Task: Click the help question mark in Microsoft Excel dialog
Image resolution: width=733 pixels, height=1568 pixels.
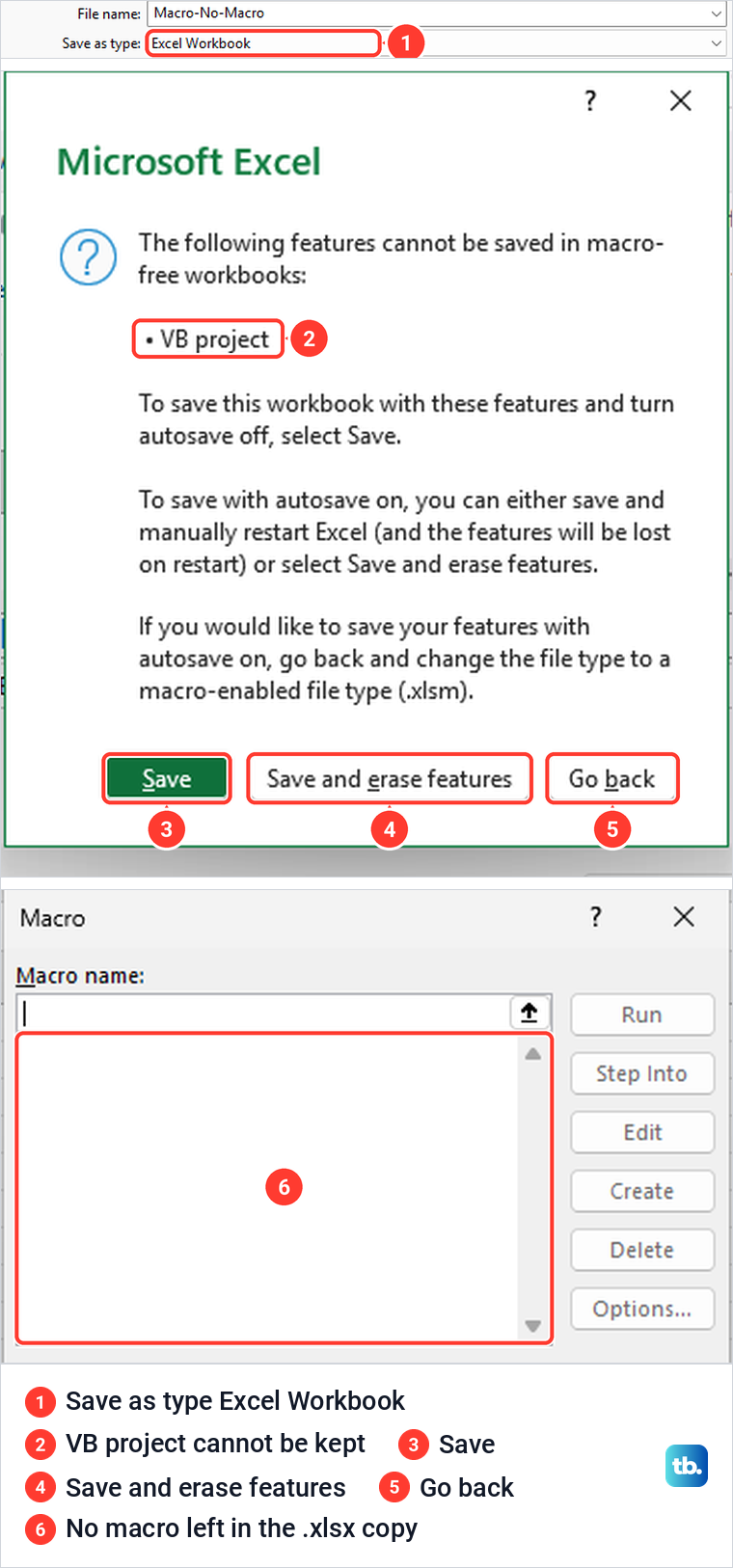Action: [590, 100]
